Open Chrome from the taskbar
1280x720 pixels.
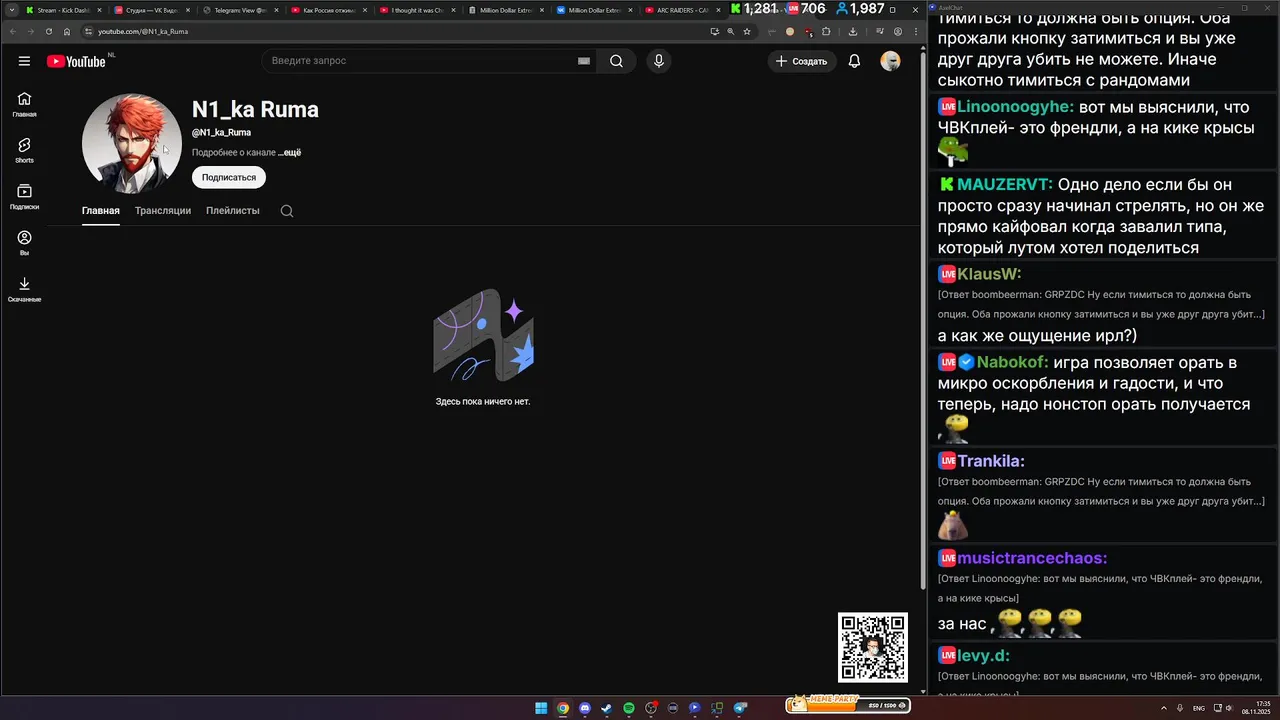563,708
